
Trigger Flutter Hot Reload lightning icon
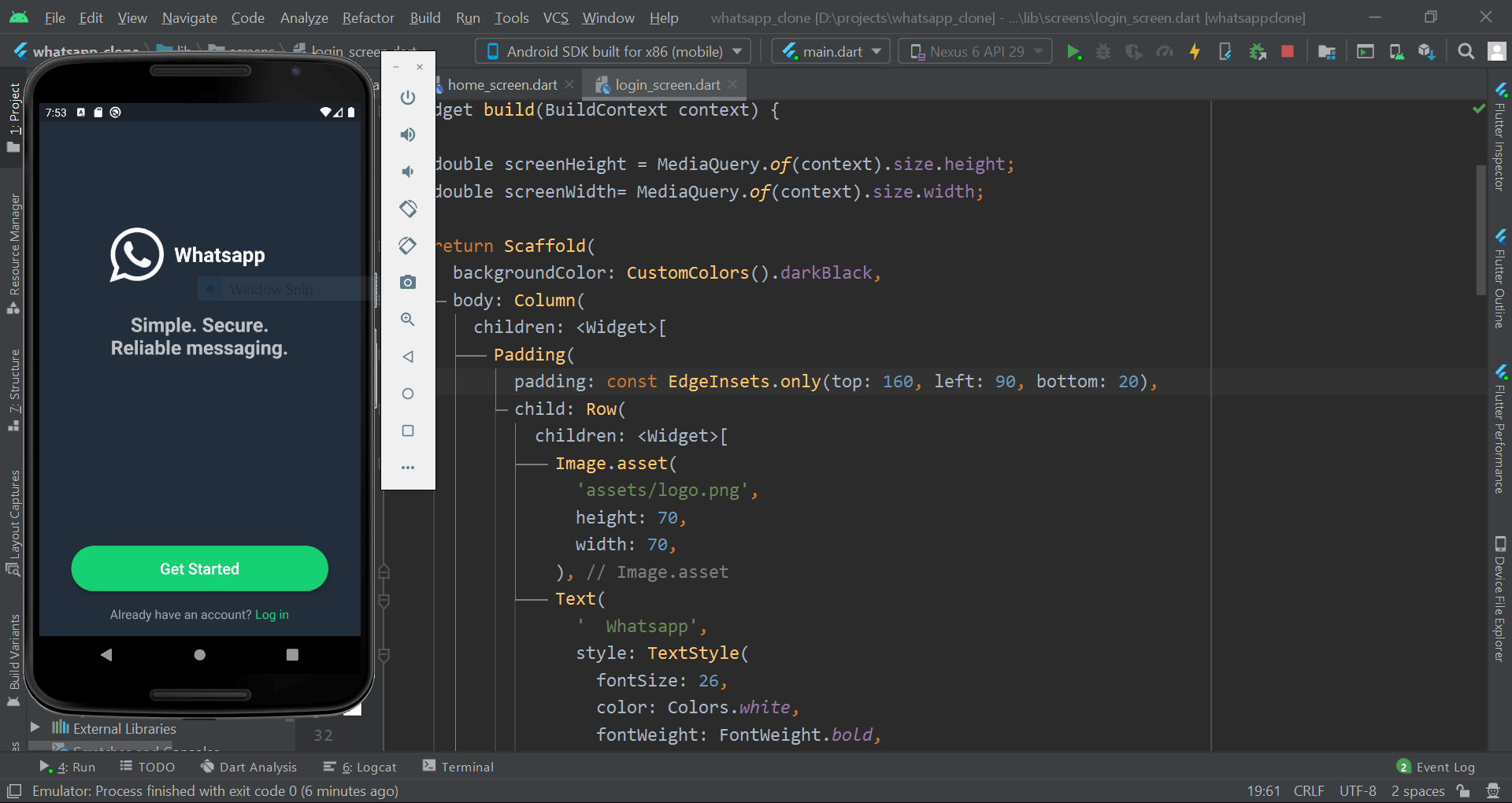pos(1195,50)
